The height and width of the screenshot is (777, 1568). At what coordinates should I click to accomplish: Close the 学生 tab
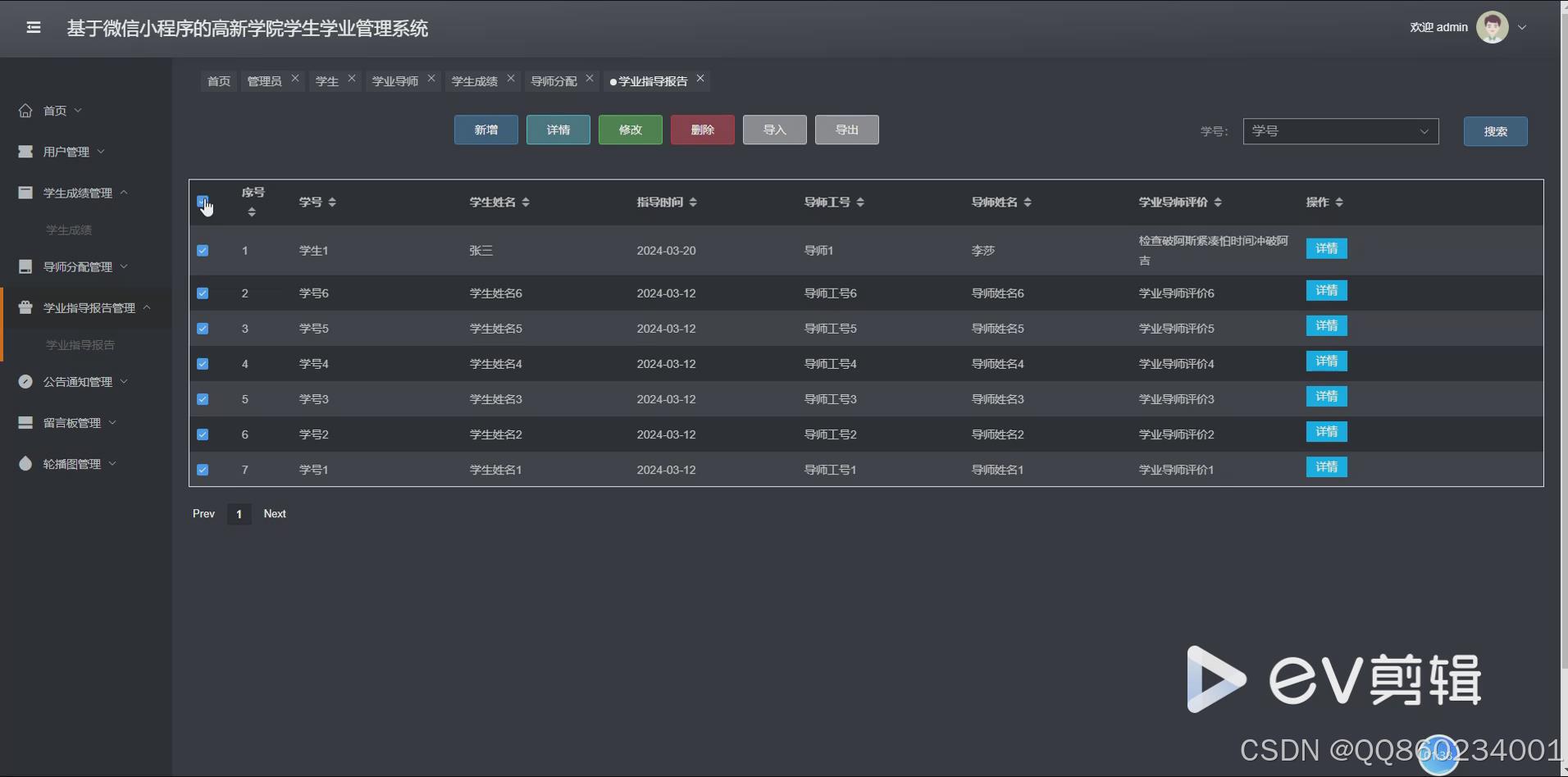point(352,79)
